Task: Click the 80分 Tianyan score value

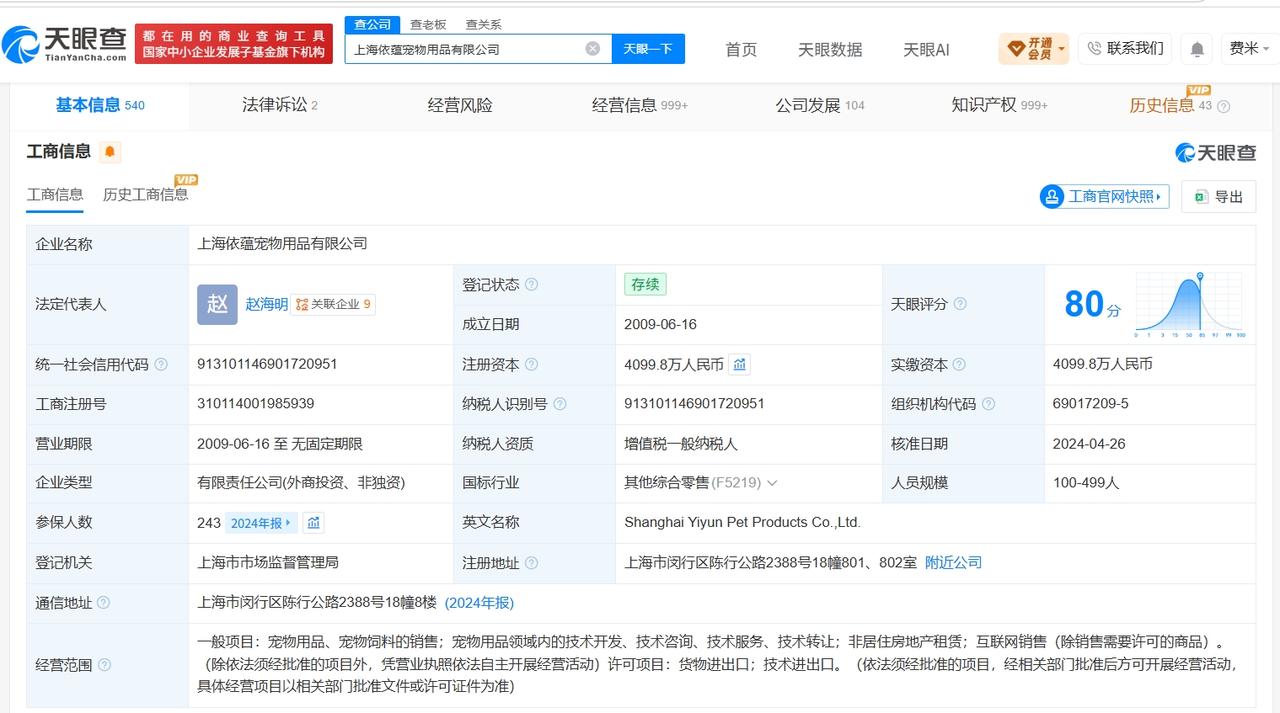Action: point(1092,304)
